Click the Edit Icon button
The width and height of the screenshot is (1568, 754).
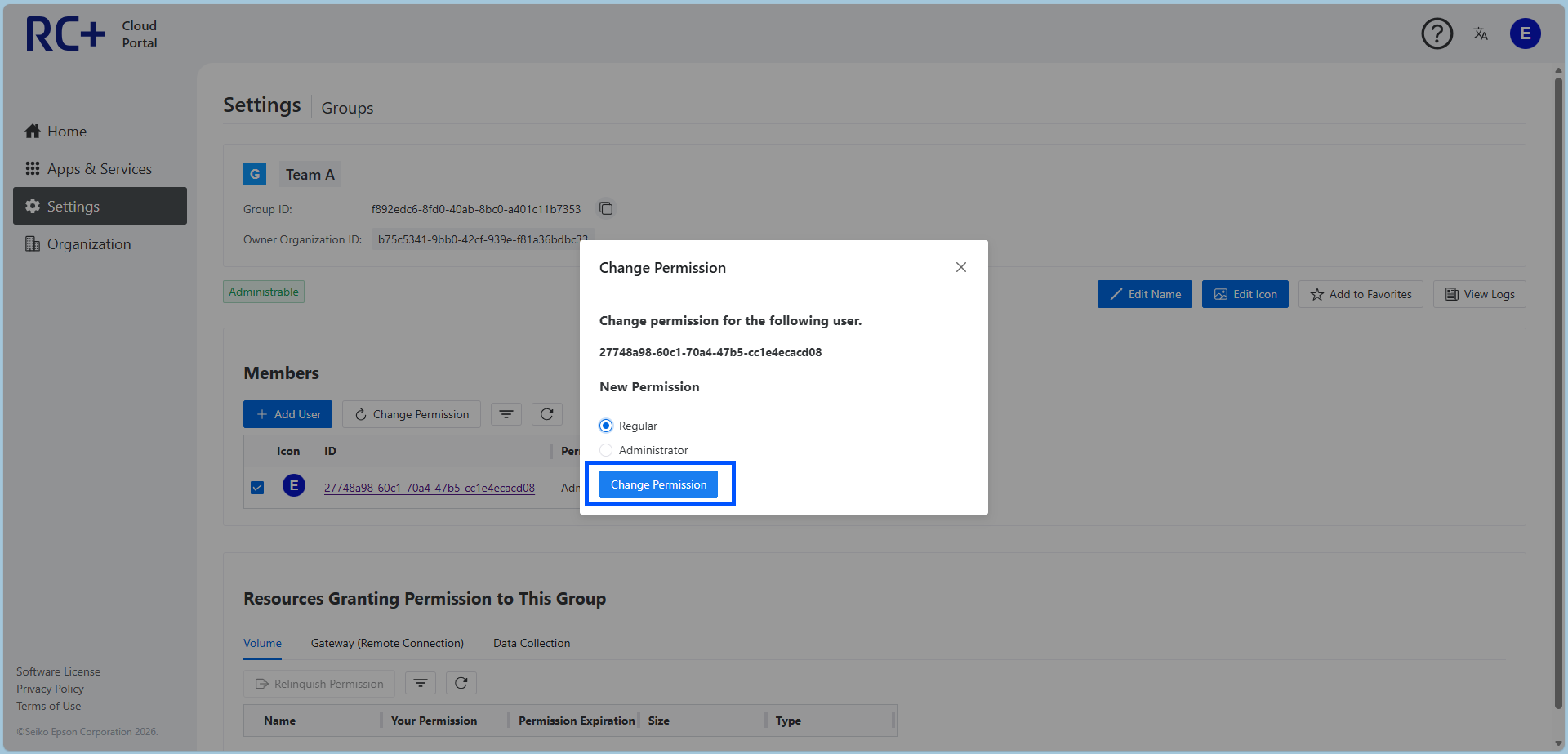pyautogui.click(x=1245, y=294)
